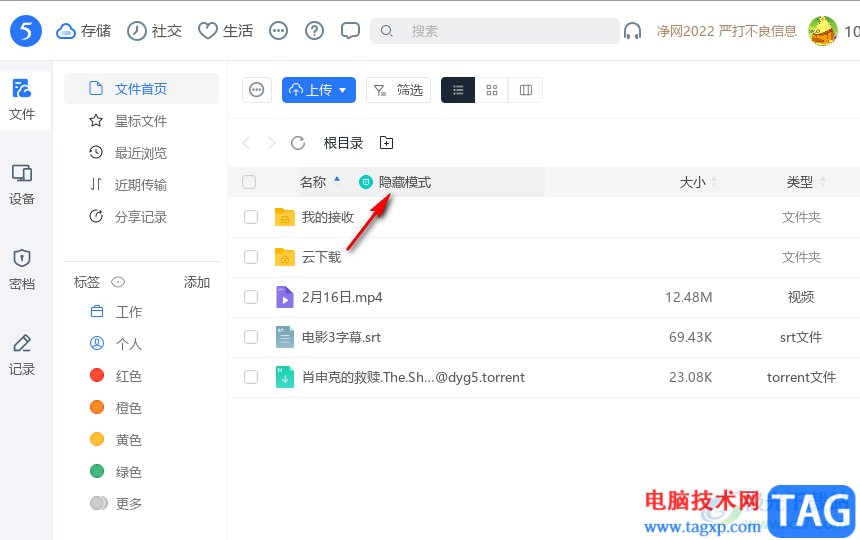Select the 设备 sidebar tab

click(x=22, y=185)
